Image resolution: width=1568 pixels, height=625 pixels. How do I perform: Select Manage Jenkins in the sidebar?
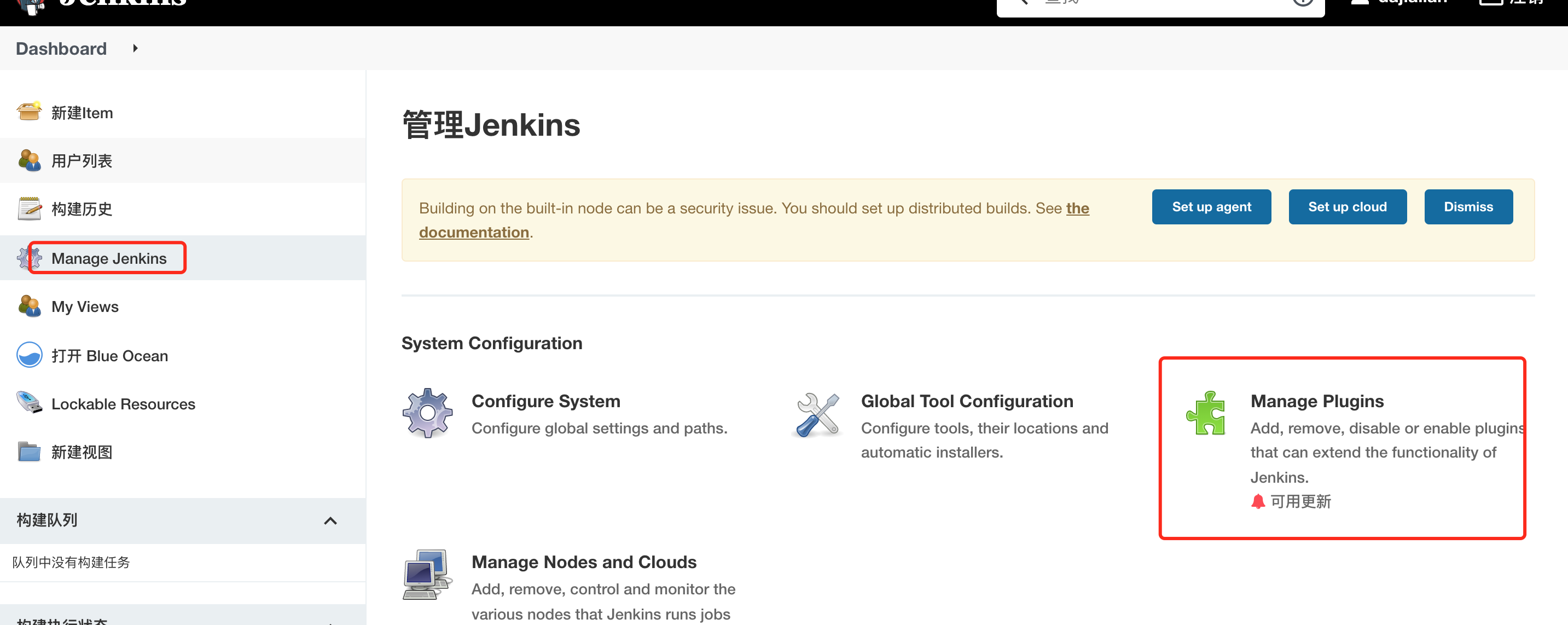108,258
